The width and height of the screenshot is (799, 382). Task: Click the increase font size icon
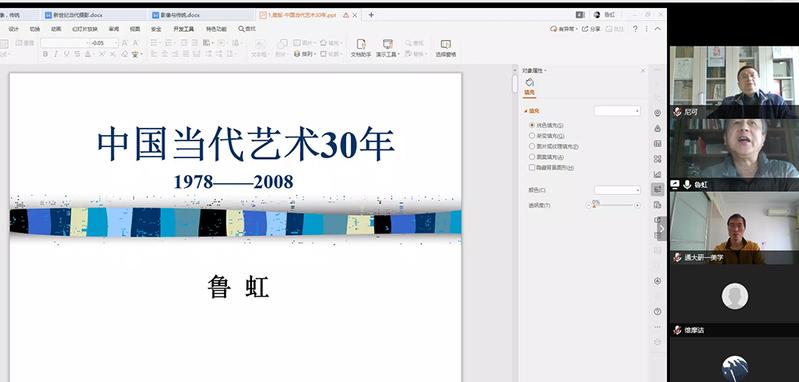point(124,43)
